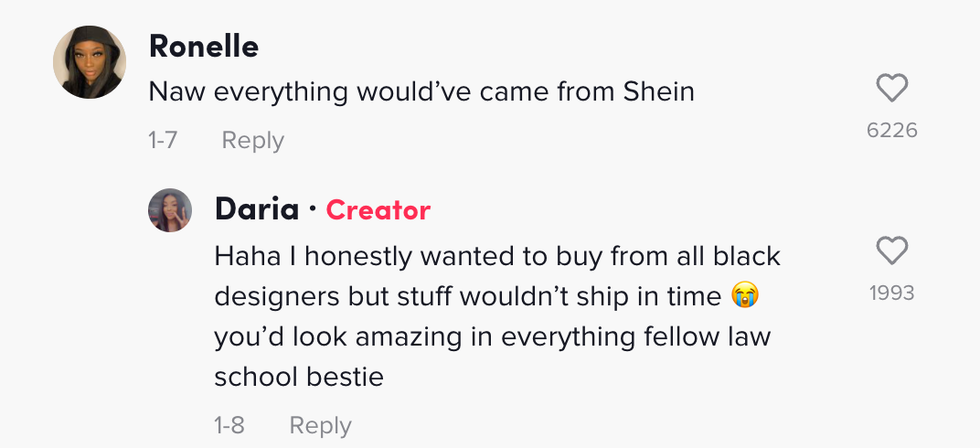Like Ronelle's comment with the heart icon
980x448 pixels.
(x=891, y=90)
